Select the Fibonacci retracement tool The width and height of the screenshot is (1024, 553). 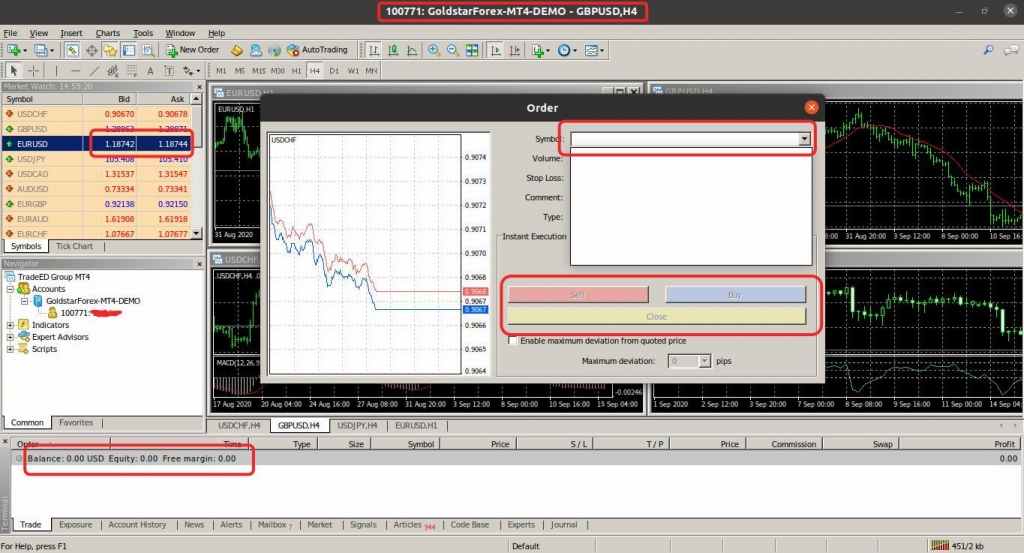point(132,71)
